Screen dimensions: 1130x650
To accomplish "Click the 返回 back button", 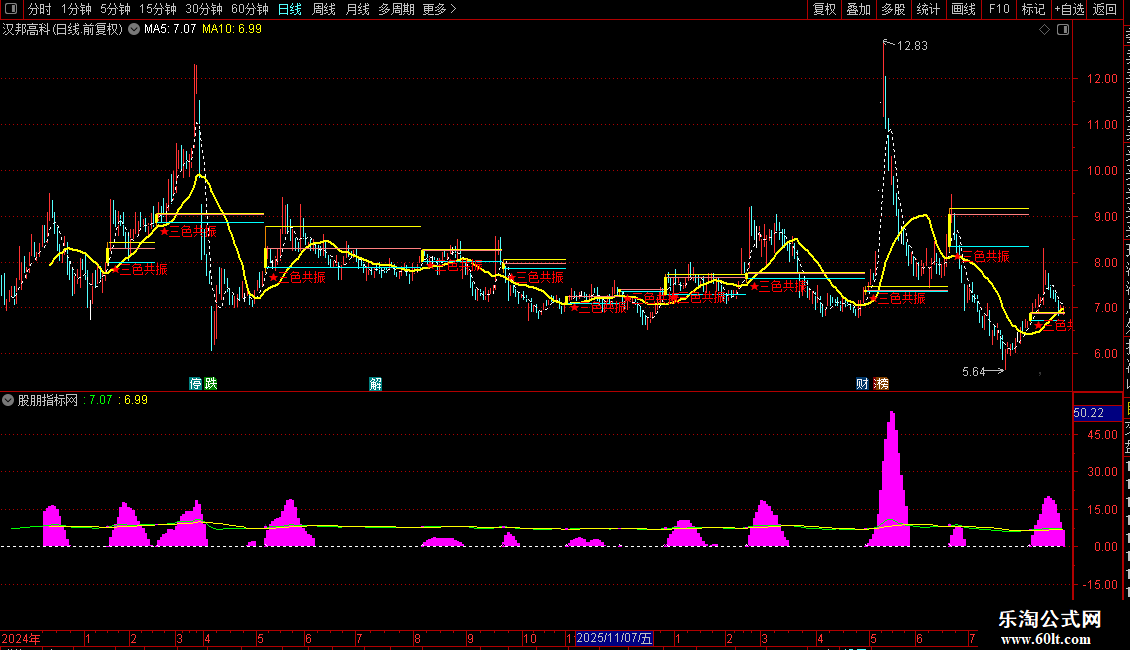I will [1104, 9].
